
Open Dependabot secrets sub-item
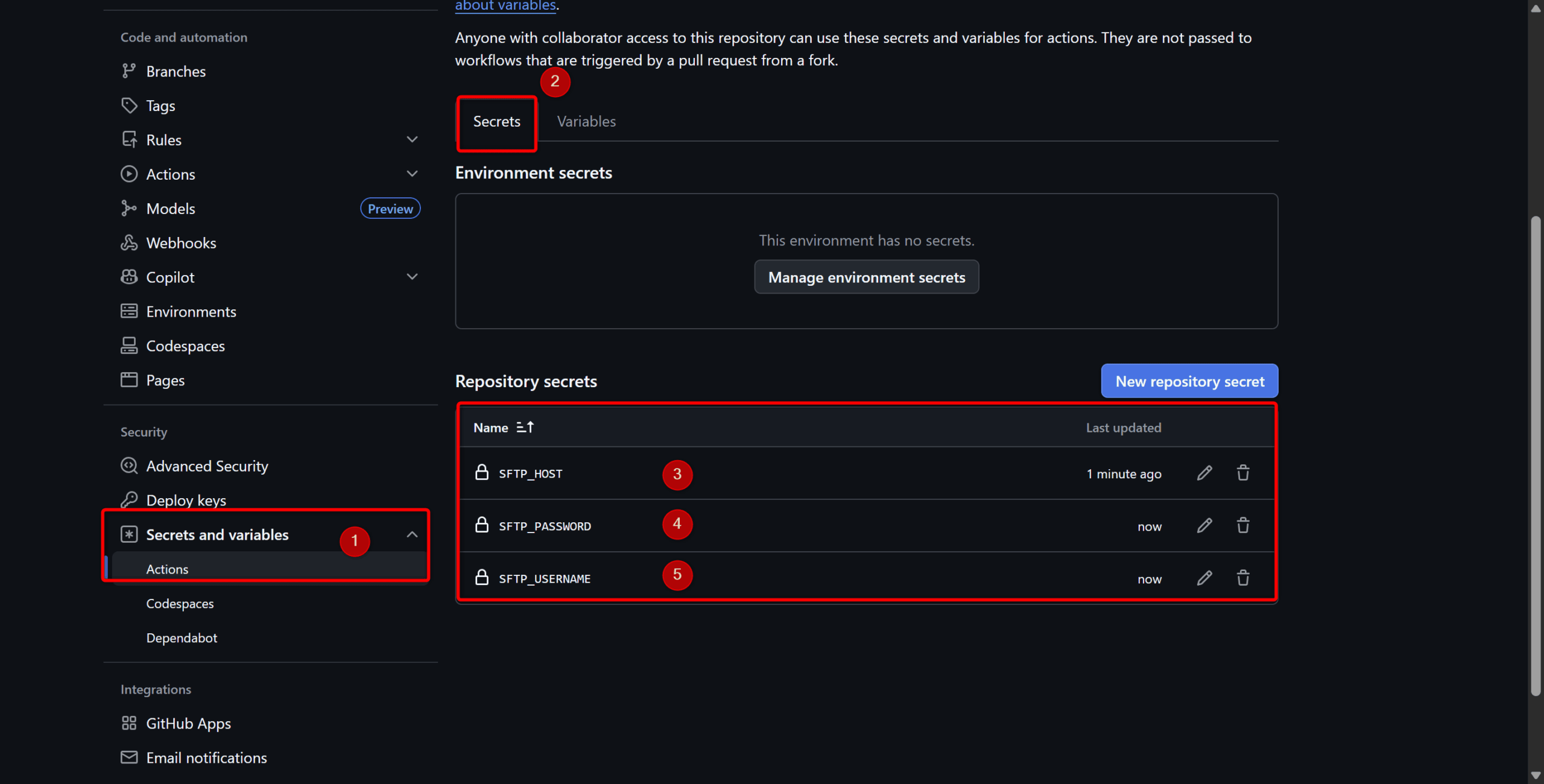click(x=182, y=637)
